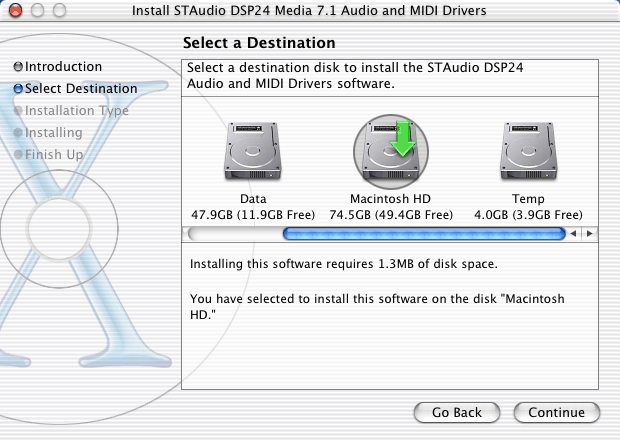Click the "Select a Destination" heading
This screenshot has width=620, height=440.
tap(259, 43)
